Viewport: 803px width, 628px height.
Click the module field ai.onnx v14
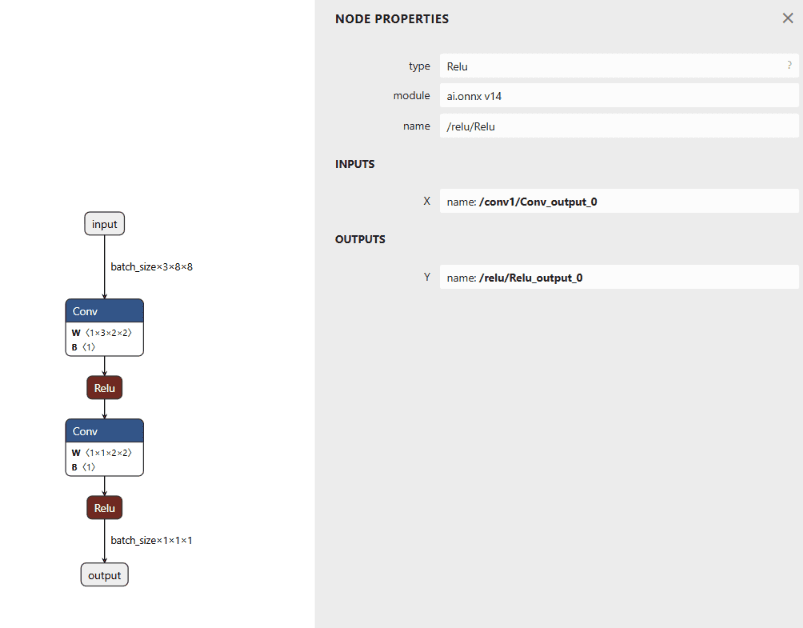(x=619, y=96)
